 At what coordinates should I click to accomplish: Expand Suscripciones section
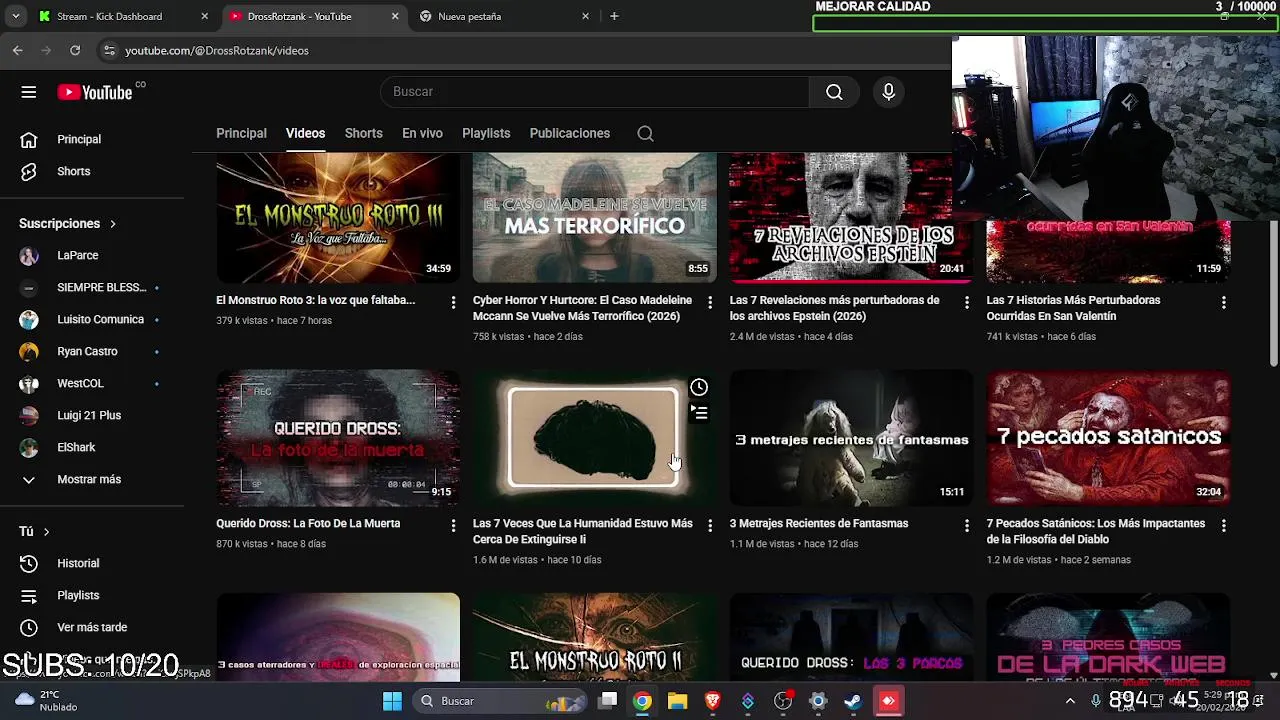click(67, 224)
